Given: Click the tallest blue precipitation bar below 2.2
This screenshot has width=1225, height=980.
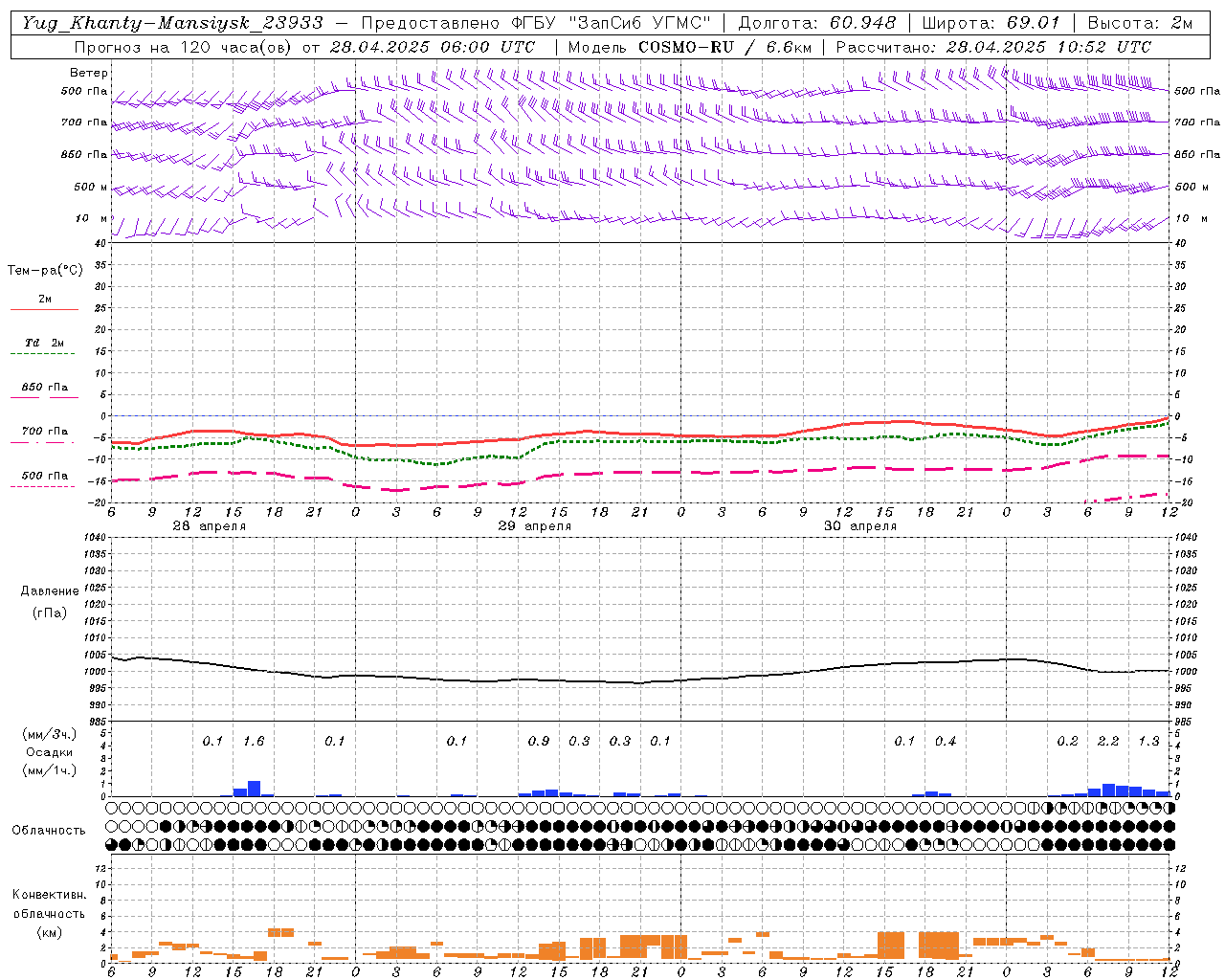Looking at the screenshot, I should (x=1108, y=791).
